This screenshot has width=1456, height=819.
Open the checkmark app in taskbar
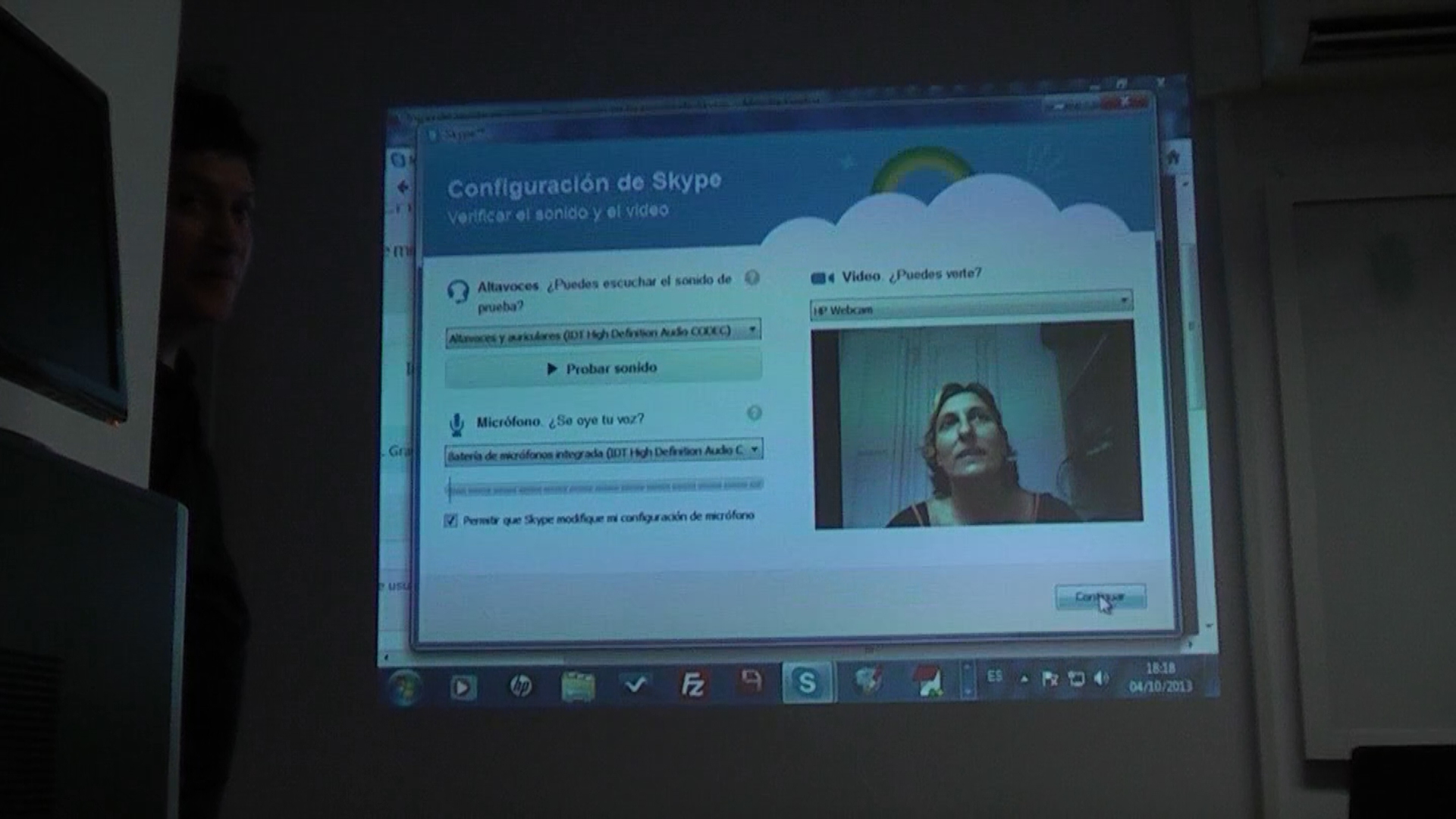point(635,685)
